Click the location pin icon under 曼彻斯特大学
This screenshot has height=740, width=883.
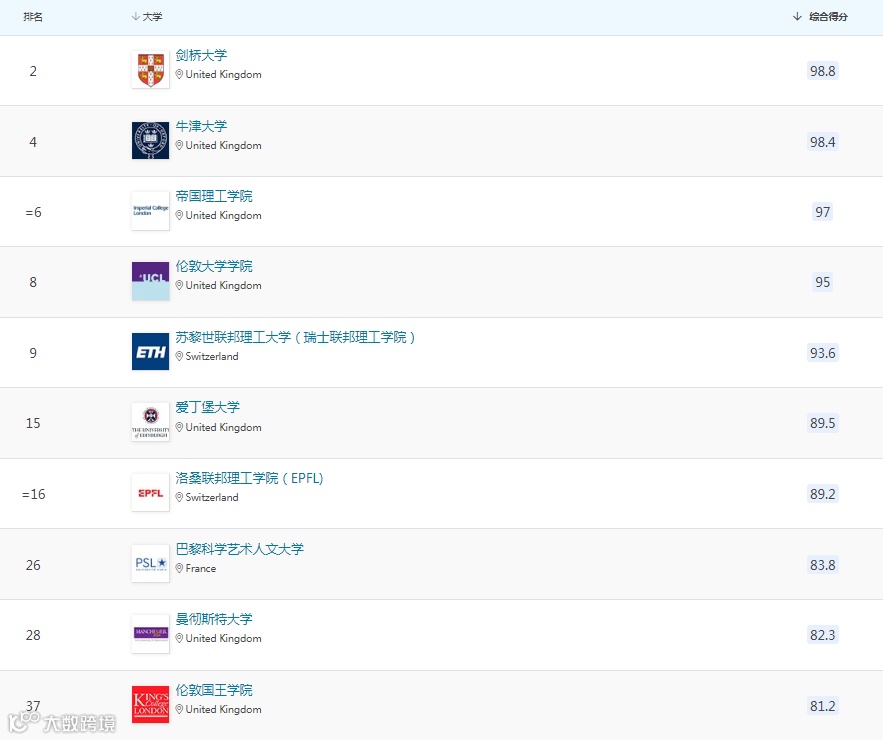(179, 638)
